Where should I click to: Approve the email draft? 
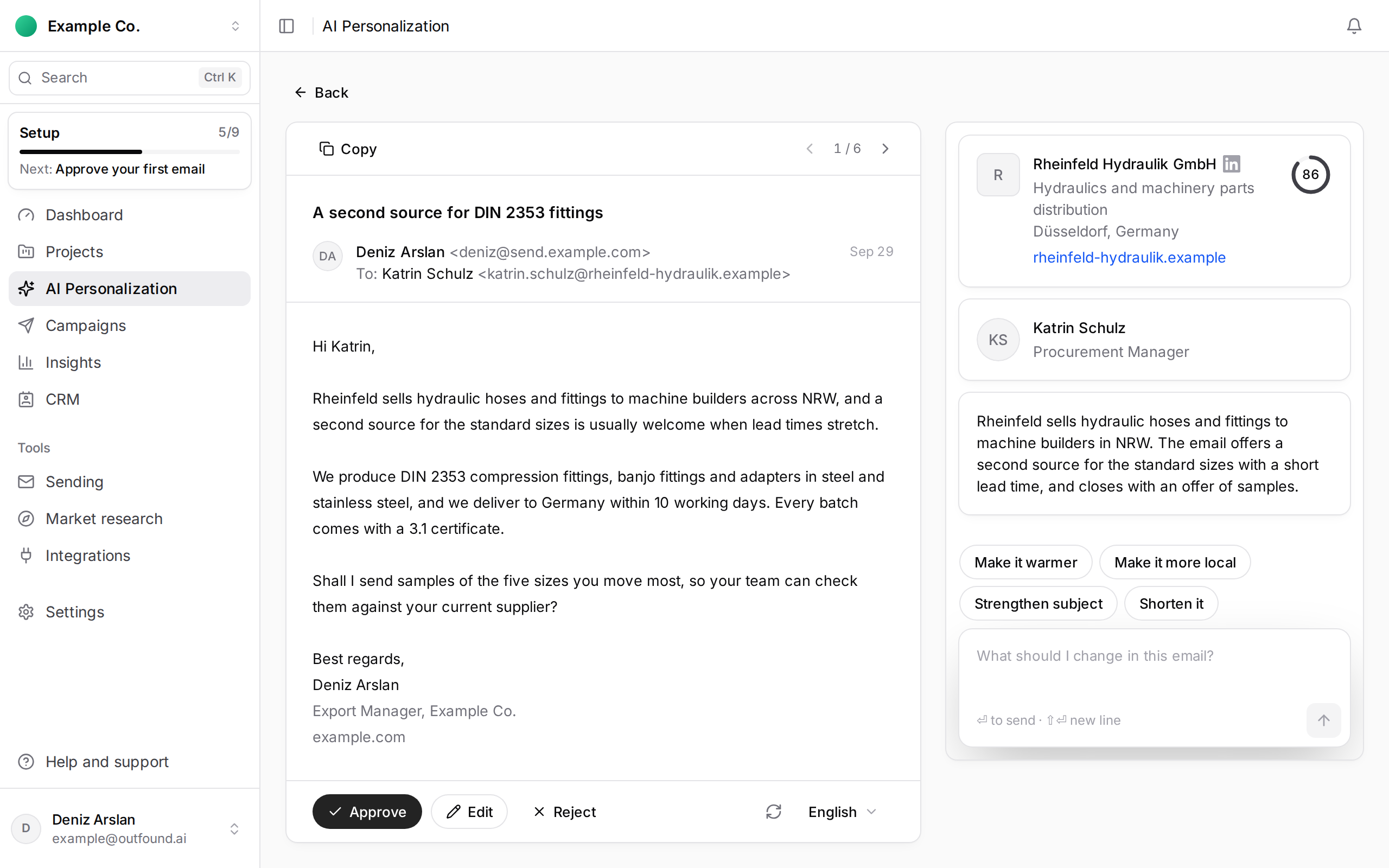(x=367, y=812)
